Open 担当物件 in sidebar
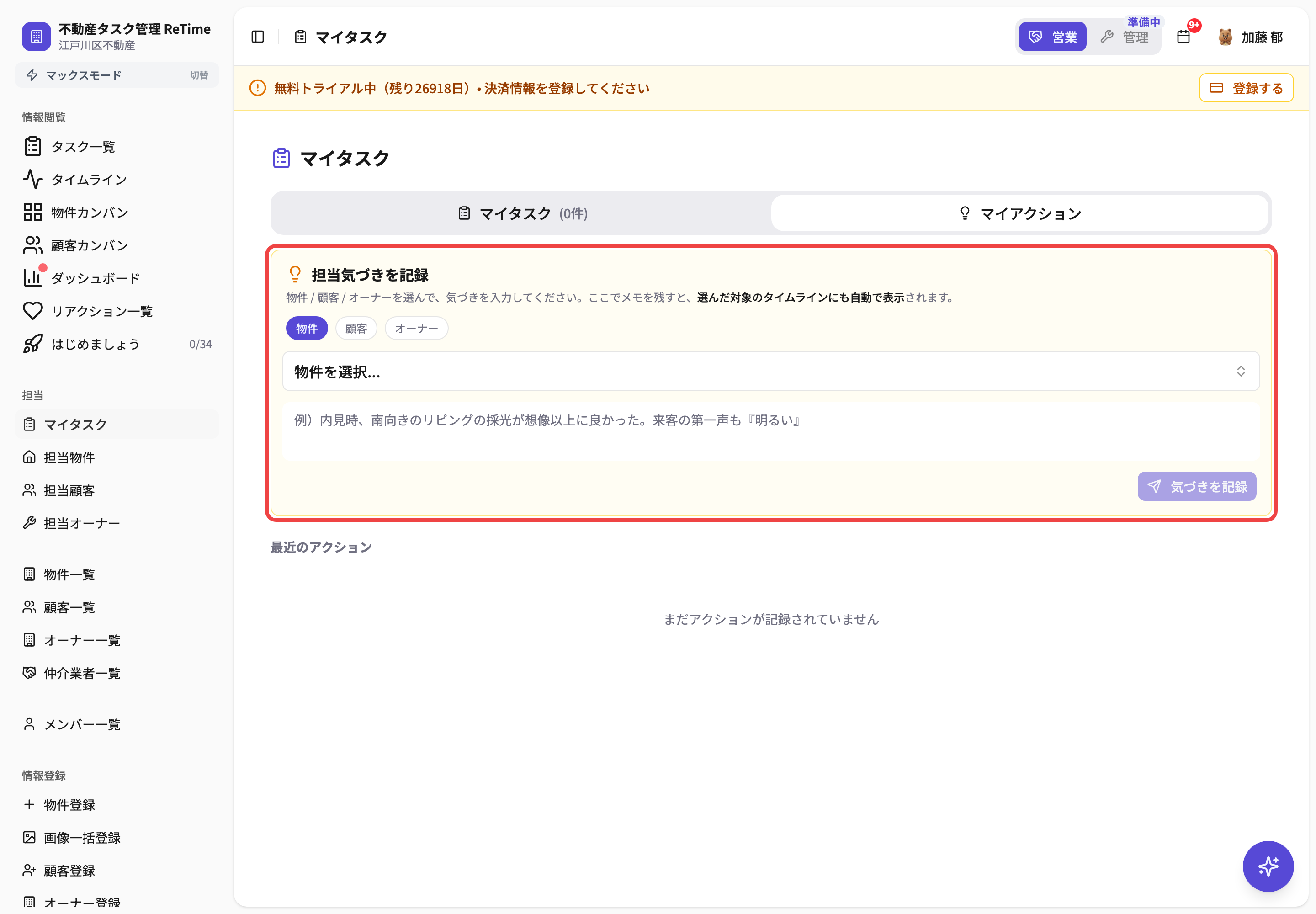This screenshot has height=914, width=1316. tap(117, 457)
